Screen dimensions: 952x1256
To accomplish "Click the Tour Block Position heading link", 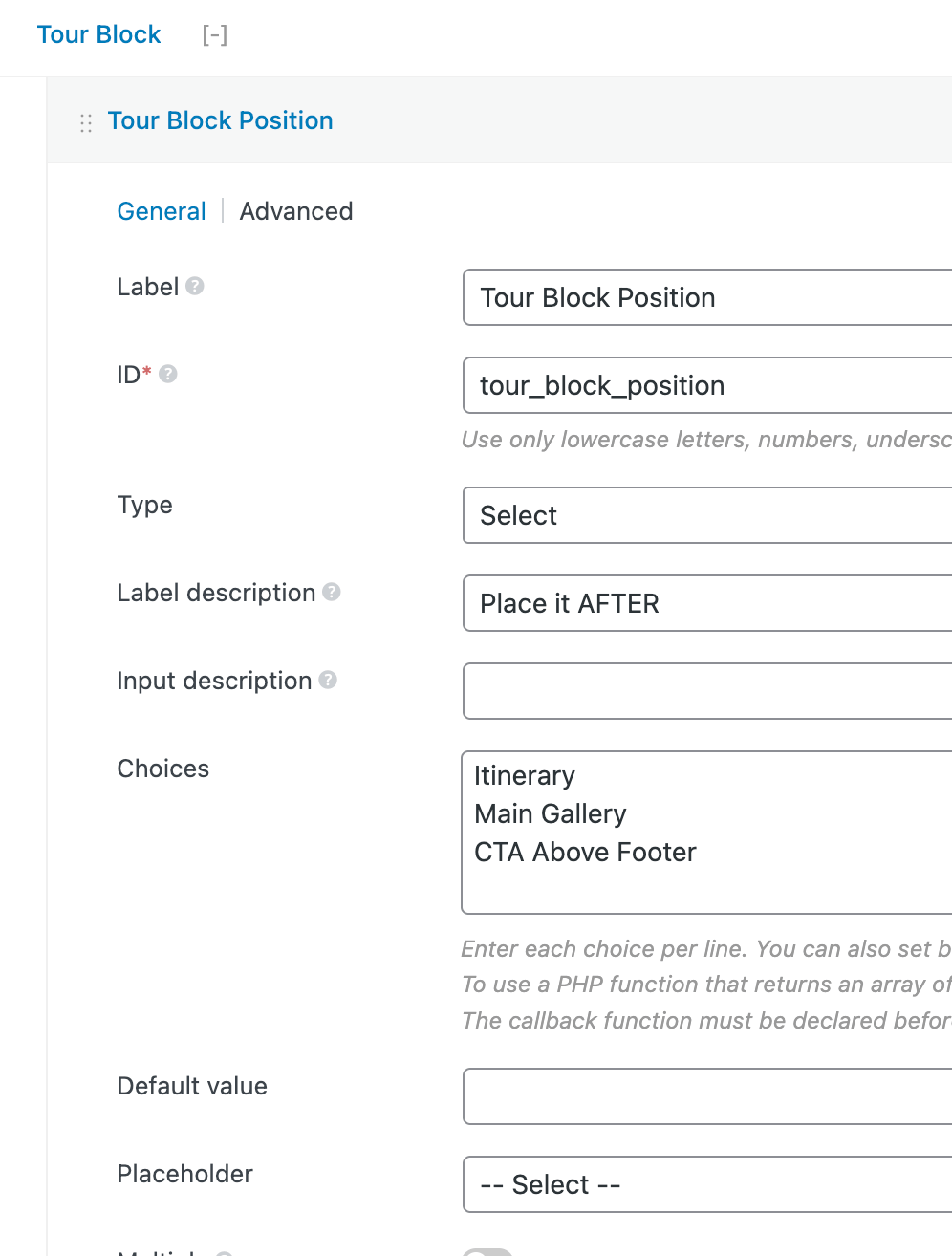I will point(220,121).
